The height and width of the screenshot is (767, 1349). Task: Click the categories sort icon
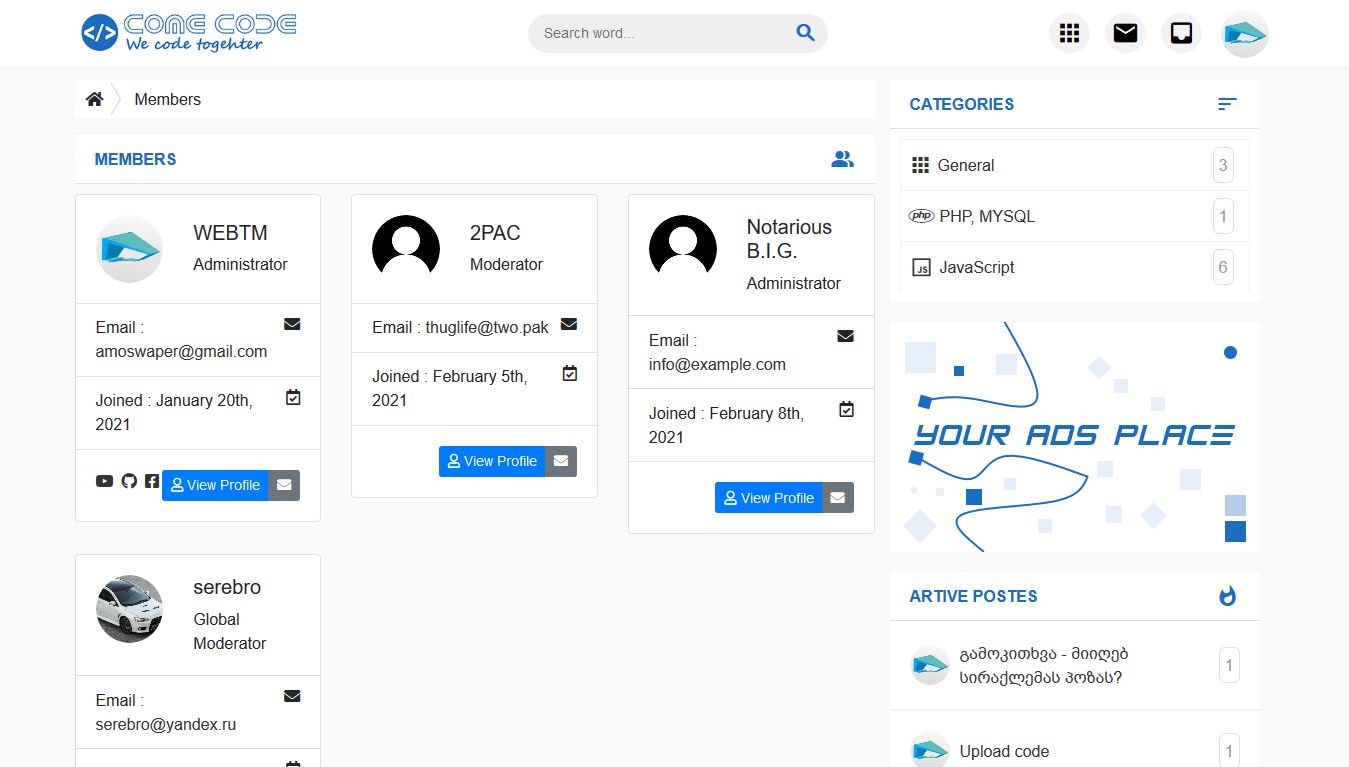point(1227,104)
